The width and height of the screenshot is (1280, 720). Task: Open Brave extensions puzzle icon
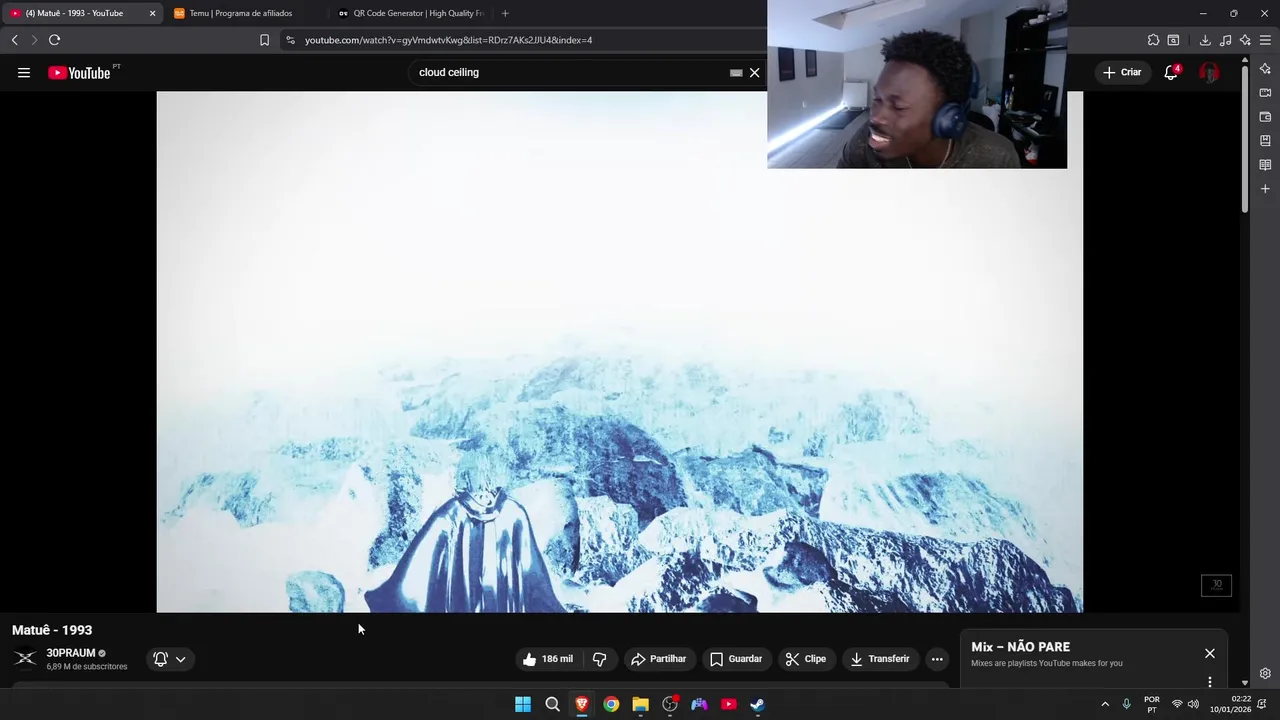(x=1154, y=40)
